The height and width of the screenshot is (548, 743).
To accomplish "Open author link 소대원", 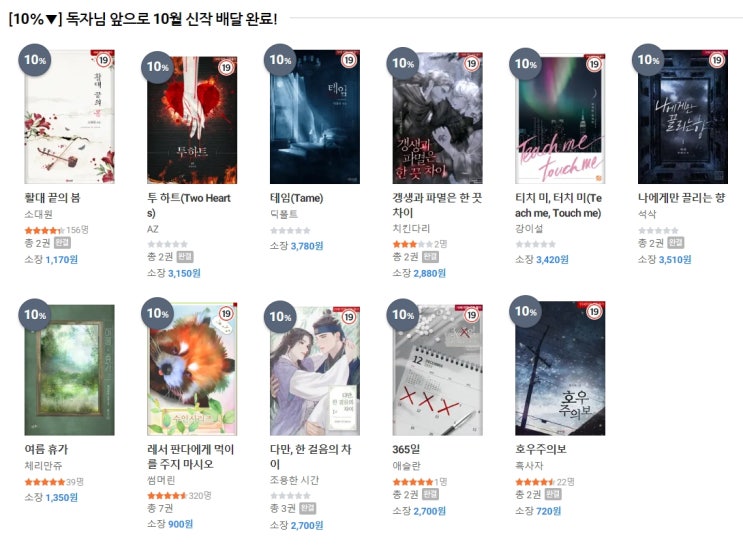I will click(x=38, y=214).
